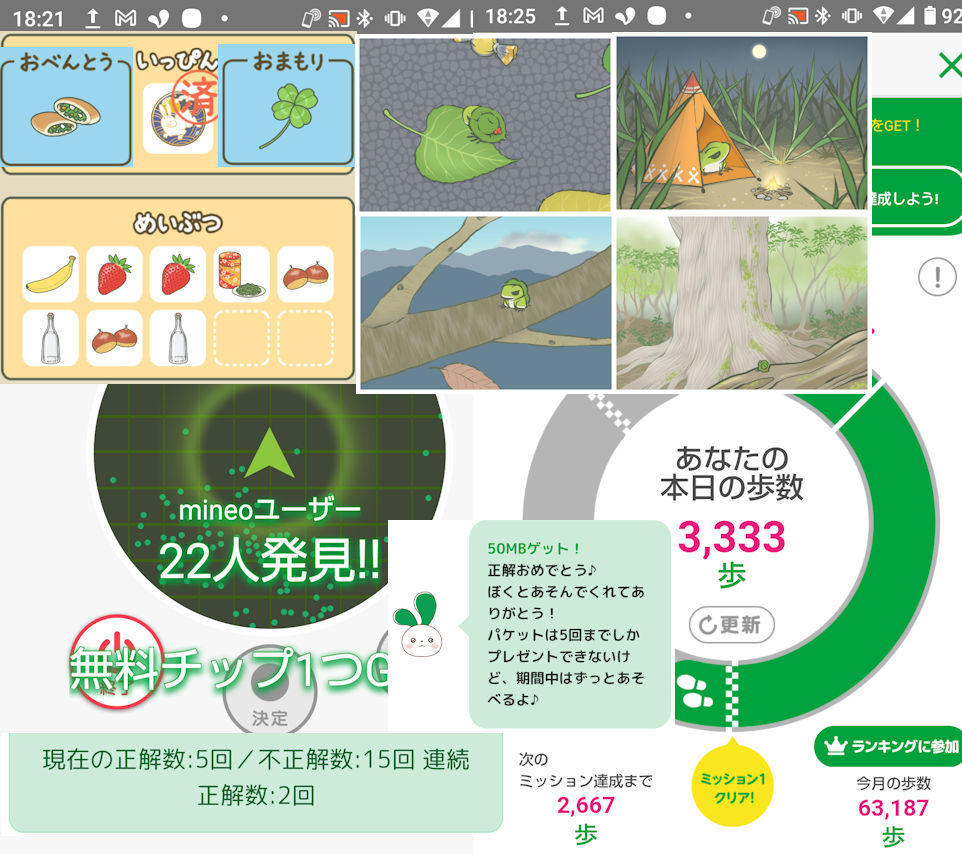The height and width of the screenshot is (854, 962).
Task: Tap the 18:21 clock text
Action: coord(38,19)
